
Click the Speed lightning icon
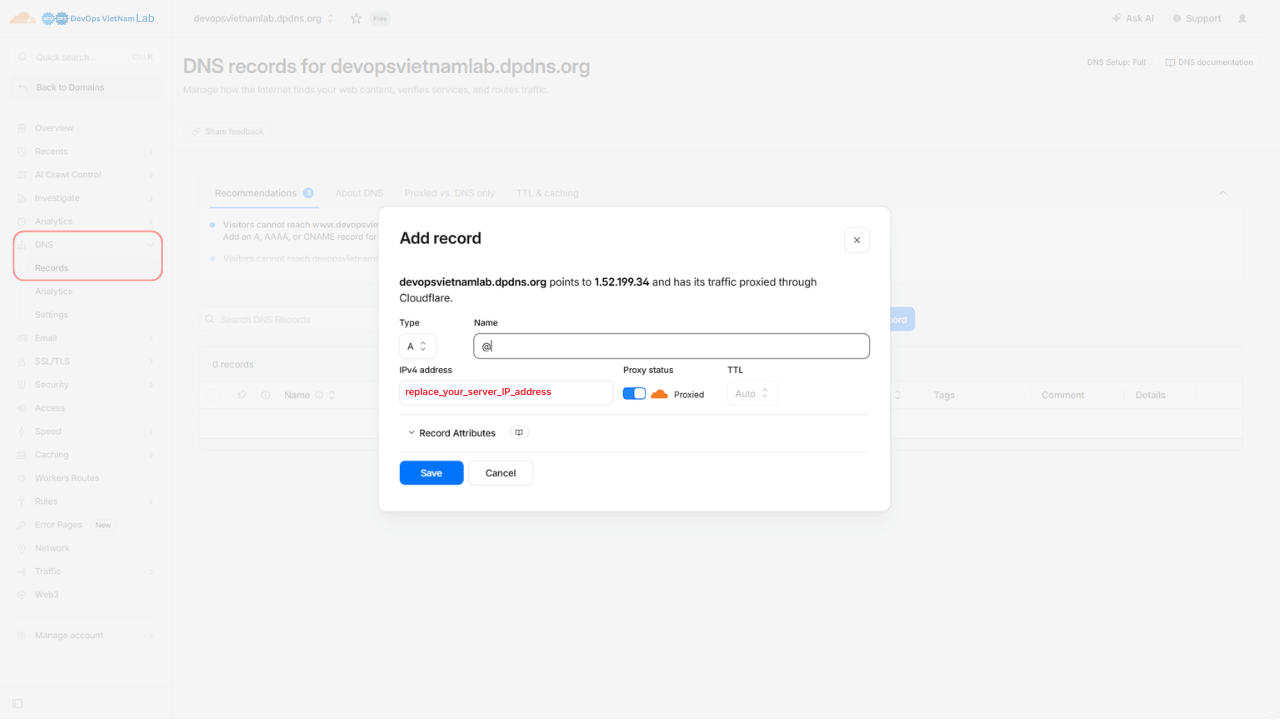click(22, 431)
